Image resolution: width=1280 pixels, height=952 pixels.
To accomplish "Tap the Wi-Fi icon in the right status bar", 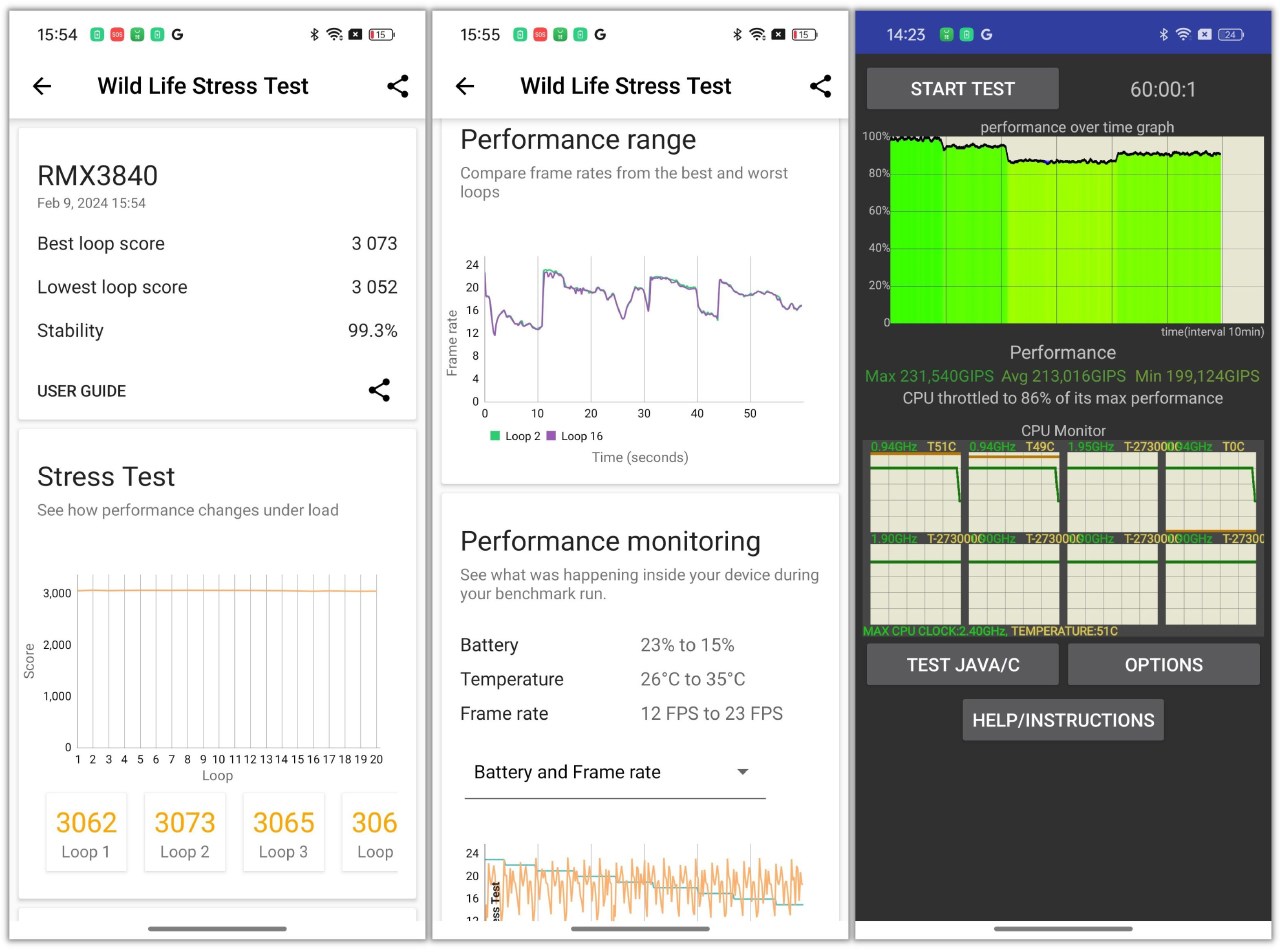I will (1183, 33).
